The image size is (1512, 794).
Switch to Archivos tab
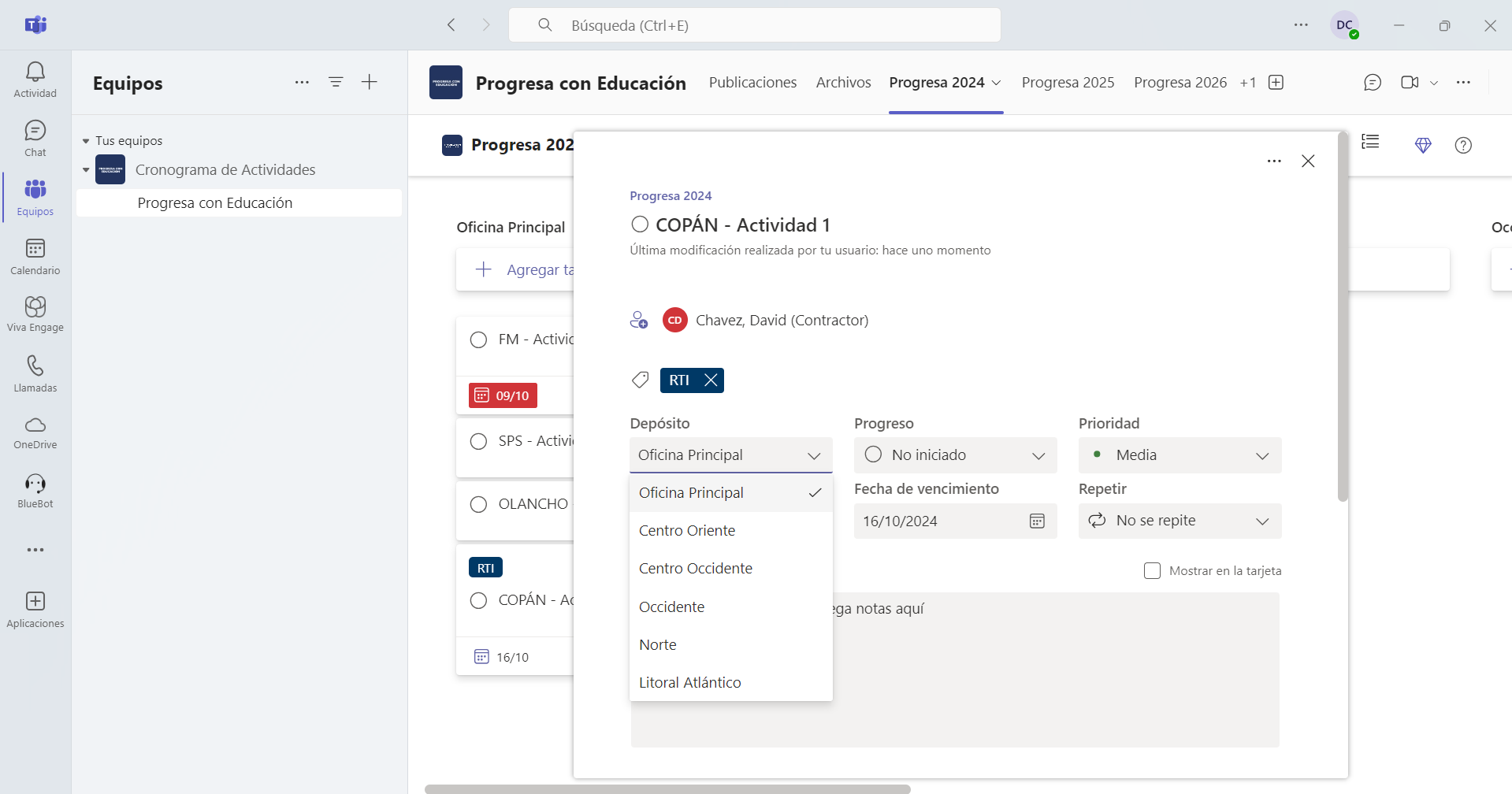(x=843, y=83)
